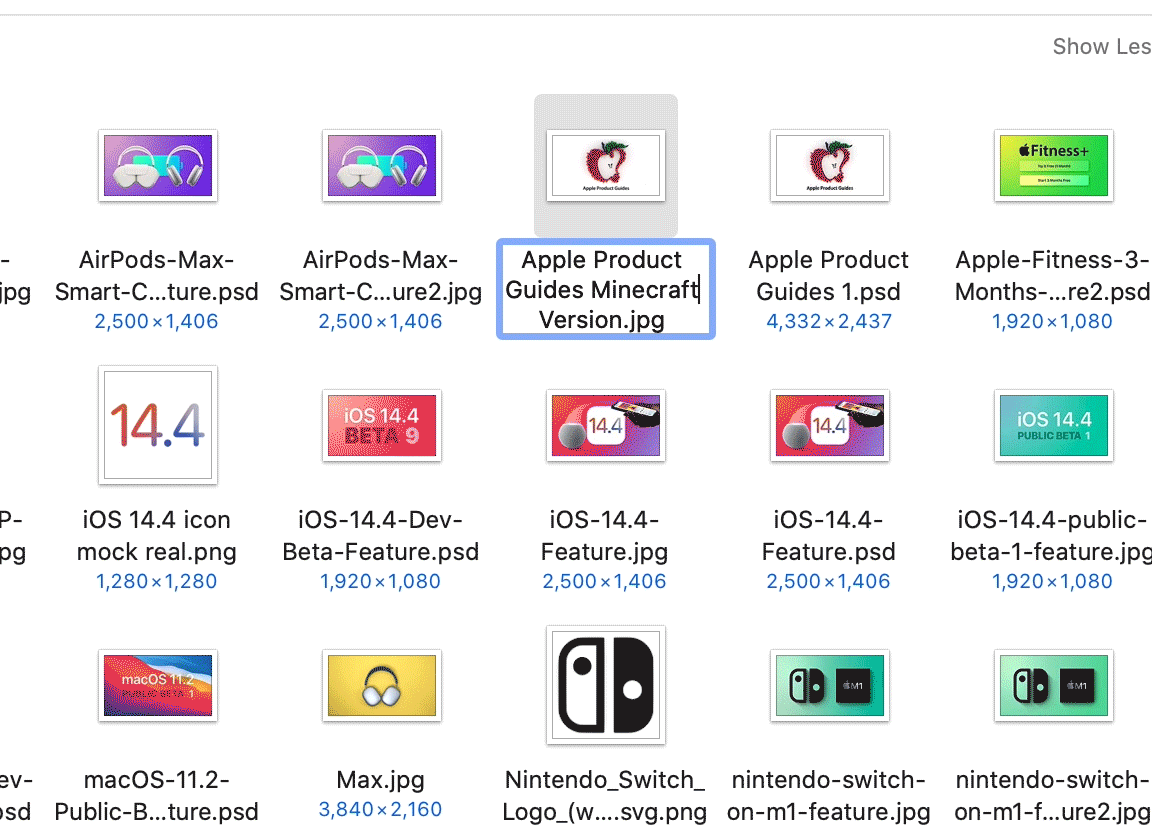The height and width of the screenshot is (830, 1152).
Task: Select the iOS-14.4-Feature.jpg thumbnail
Action: point(606,425)
